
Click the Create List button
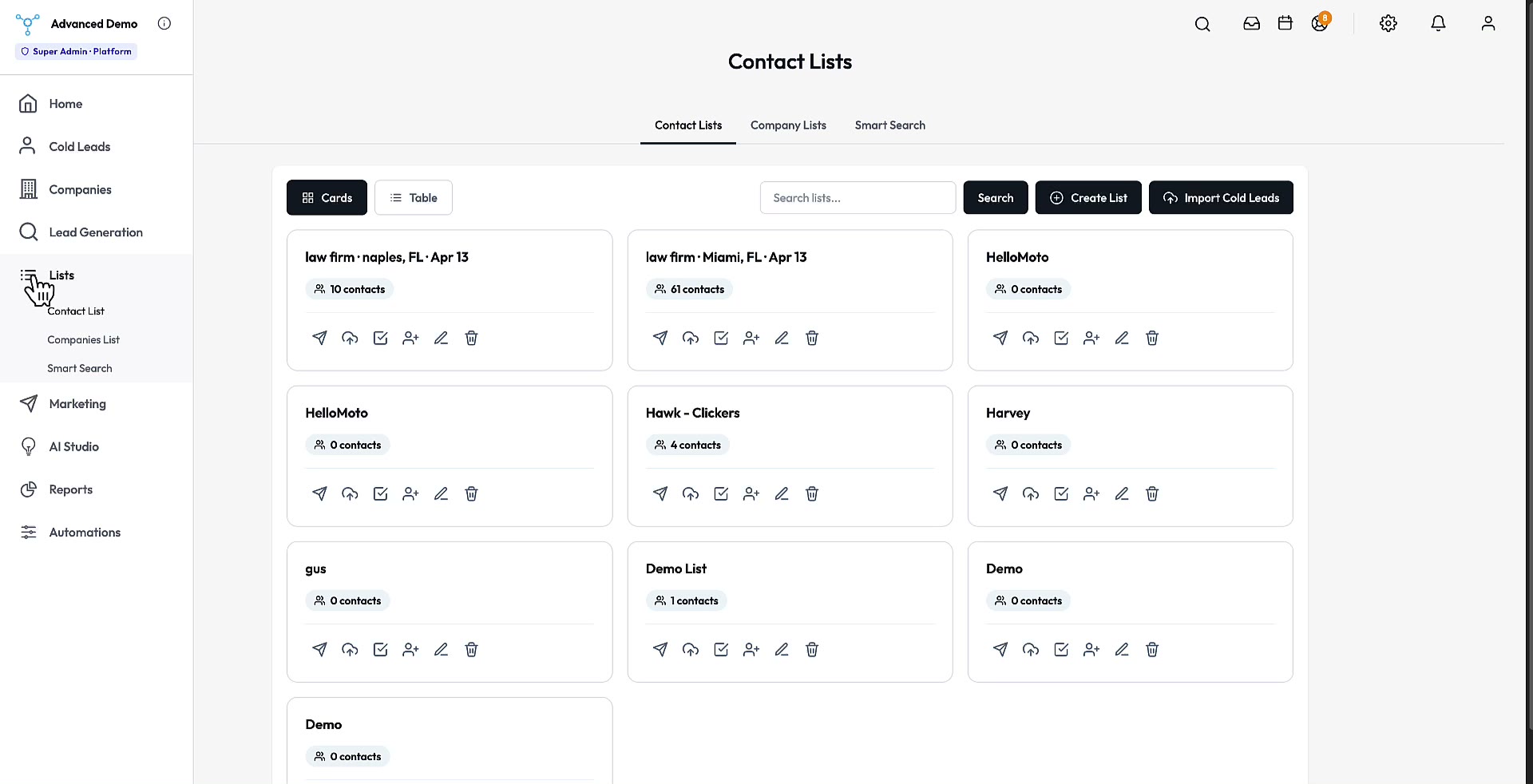1088,197
